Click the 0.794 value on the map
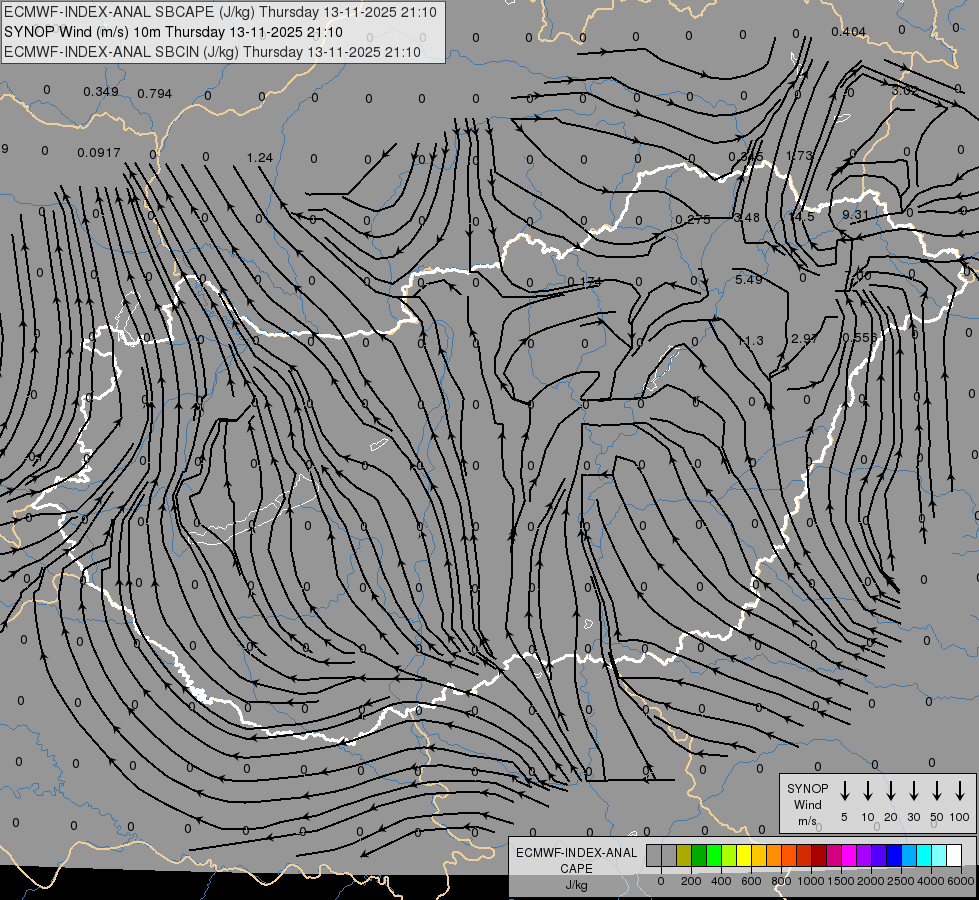 click(154, 94)
